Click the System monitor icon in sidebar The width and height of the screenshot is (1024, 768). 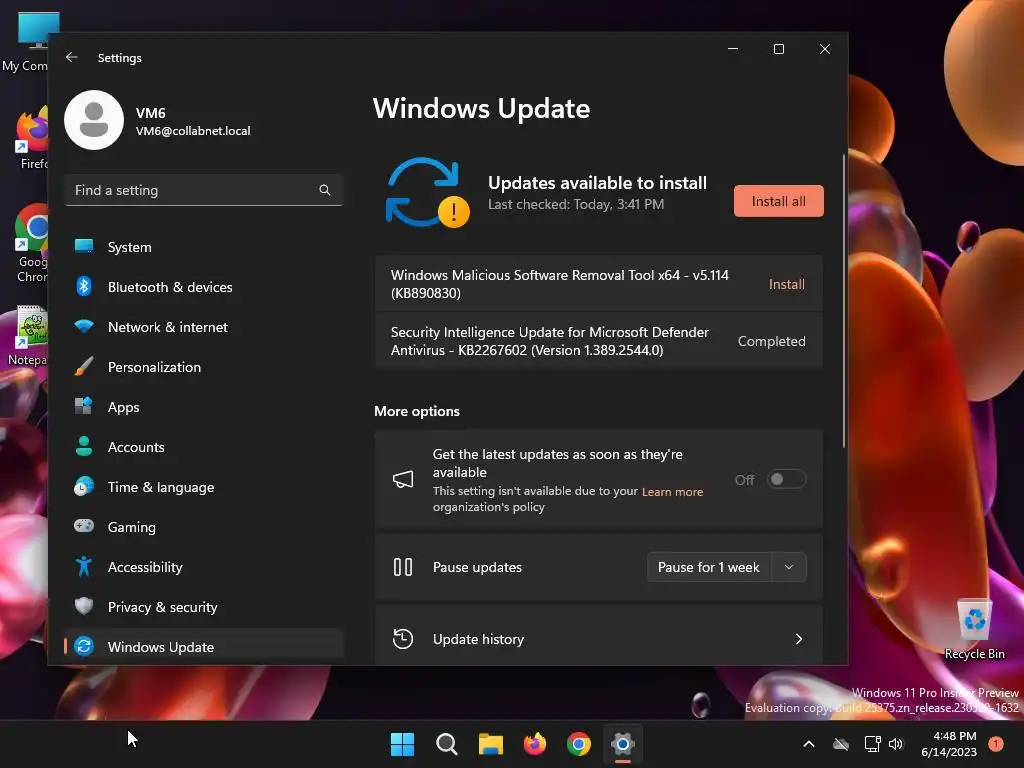[x=84, y=246]
